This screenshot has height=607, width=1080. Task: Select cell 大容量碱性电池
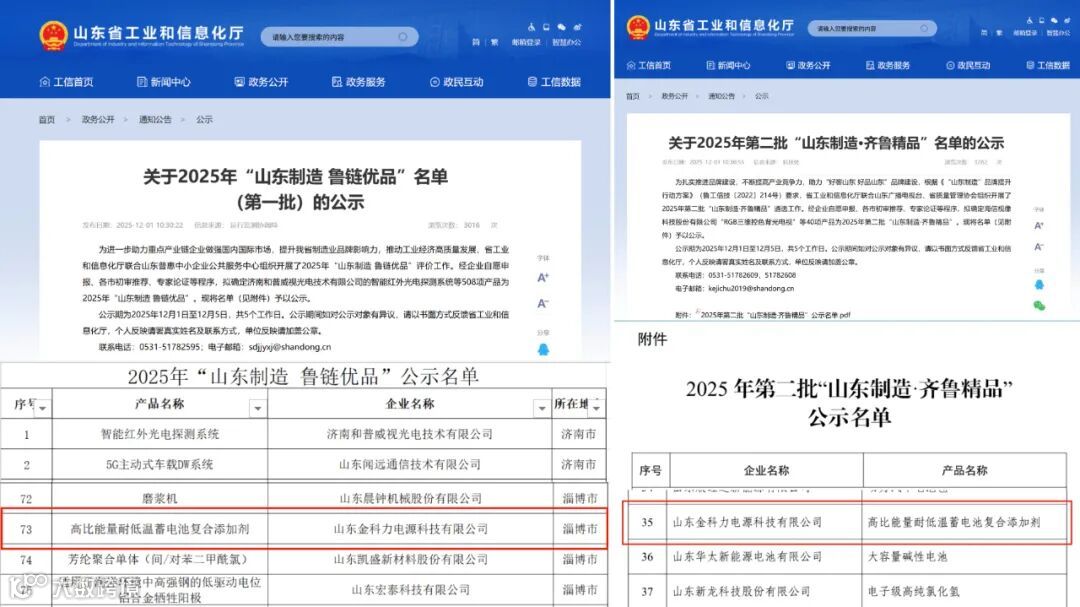coord(965,557)
